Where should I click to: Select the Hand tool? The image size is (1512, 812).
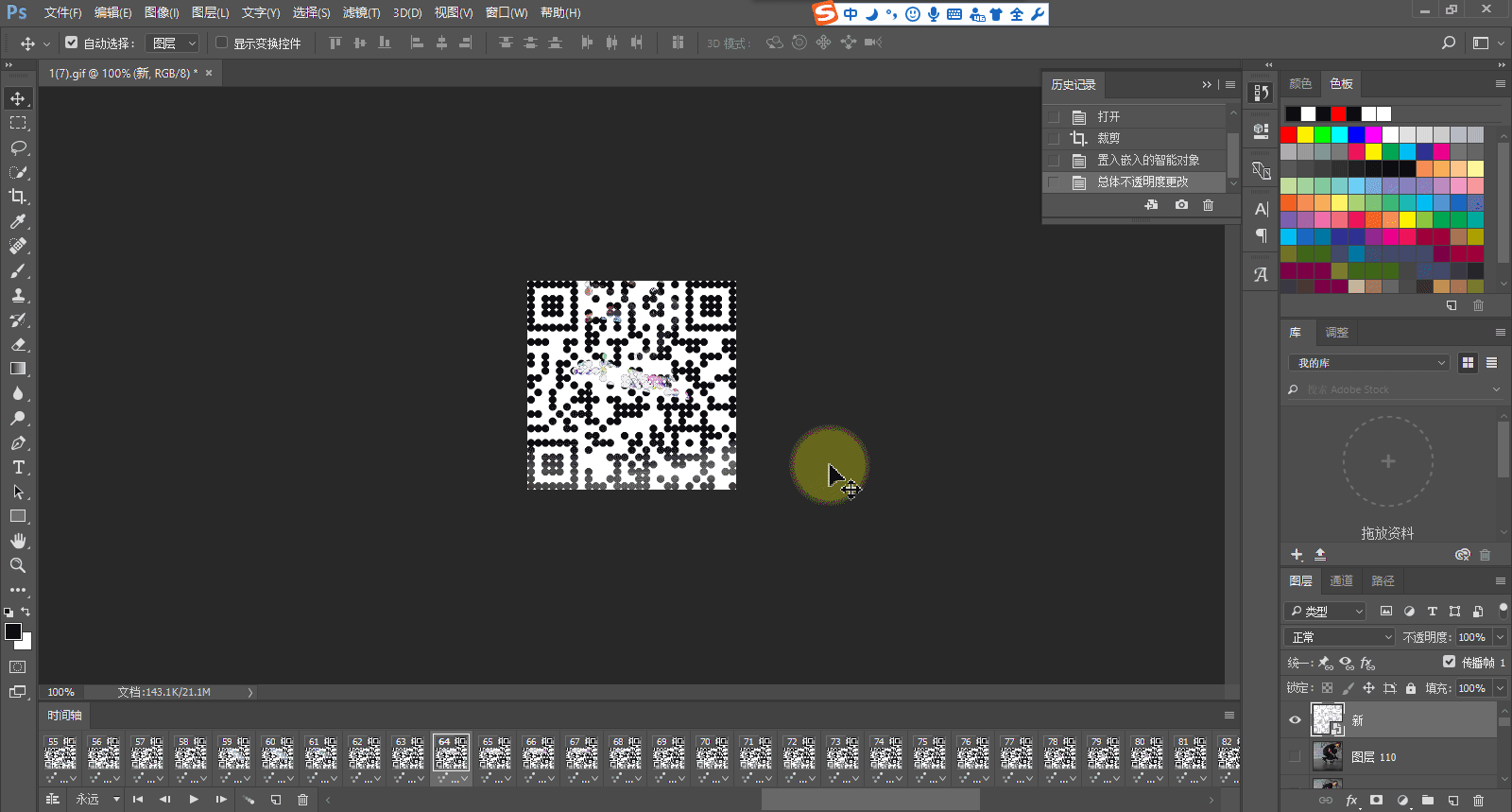[18, 541]
